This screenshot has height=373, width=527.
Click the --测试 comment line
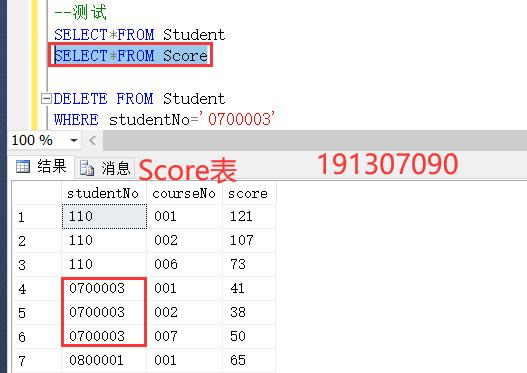pos(80,13)
